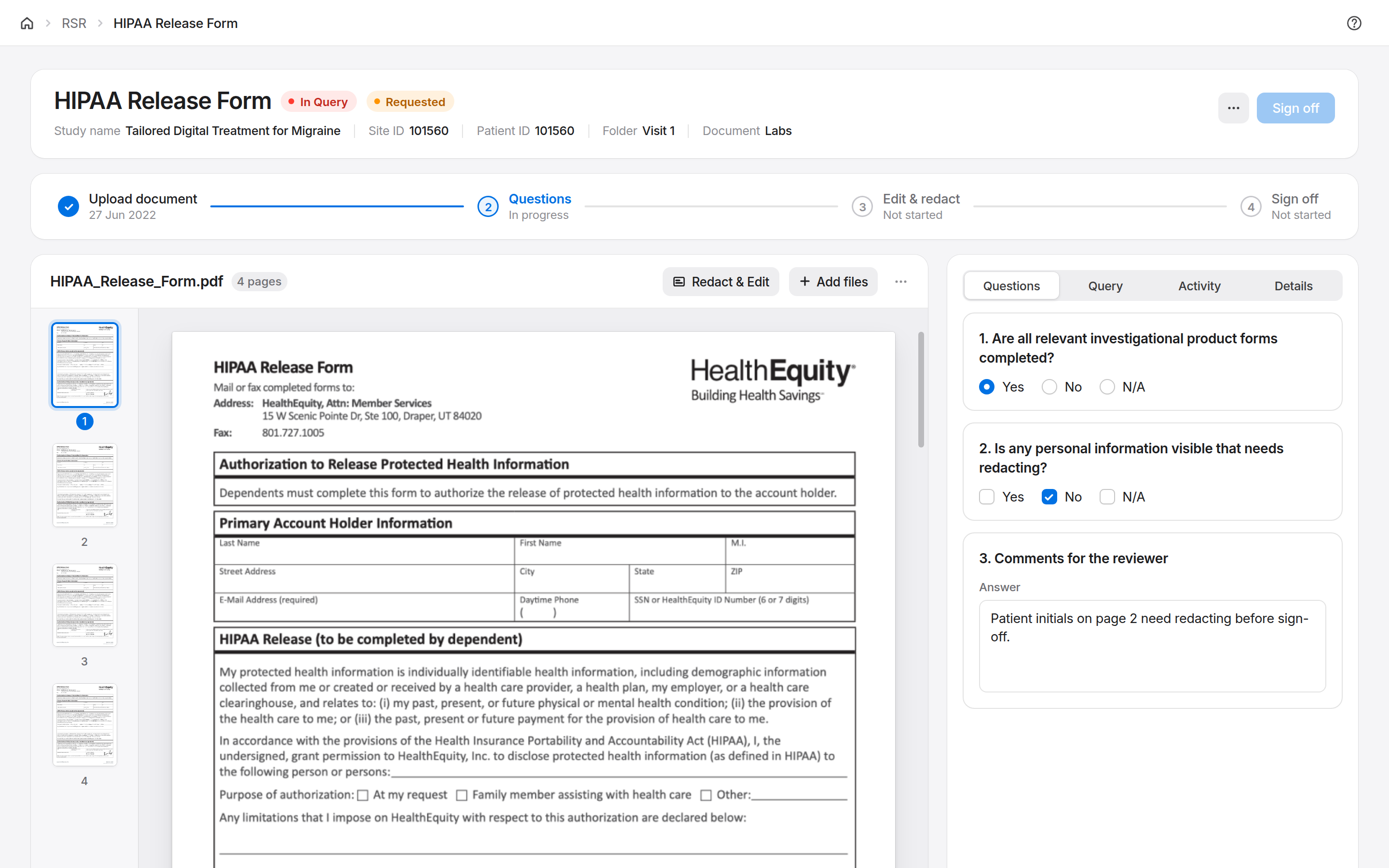Select Yes for investigational product forms question
The width and height of the screenshot is (1389, 868).
coord(987,387)
